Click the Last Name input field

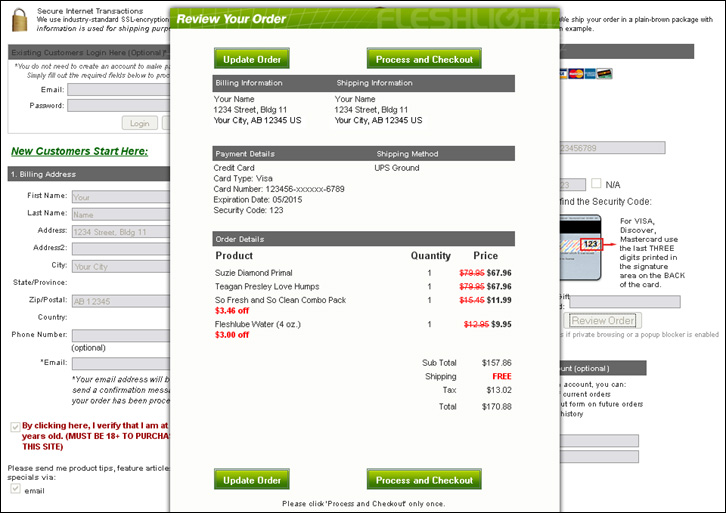tap(121, 214)
